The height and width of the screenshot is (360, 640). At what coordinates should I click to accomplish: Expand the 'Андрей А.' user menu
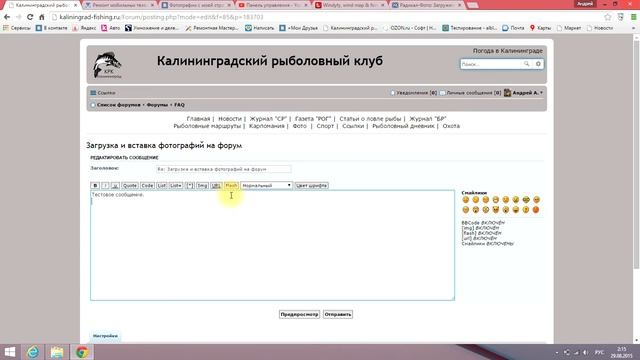[x=524, y=93]
